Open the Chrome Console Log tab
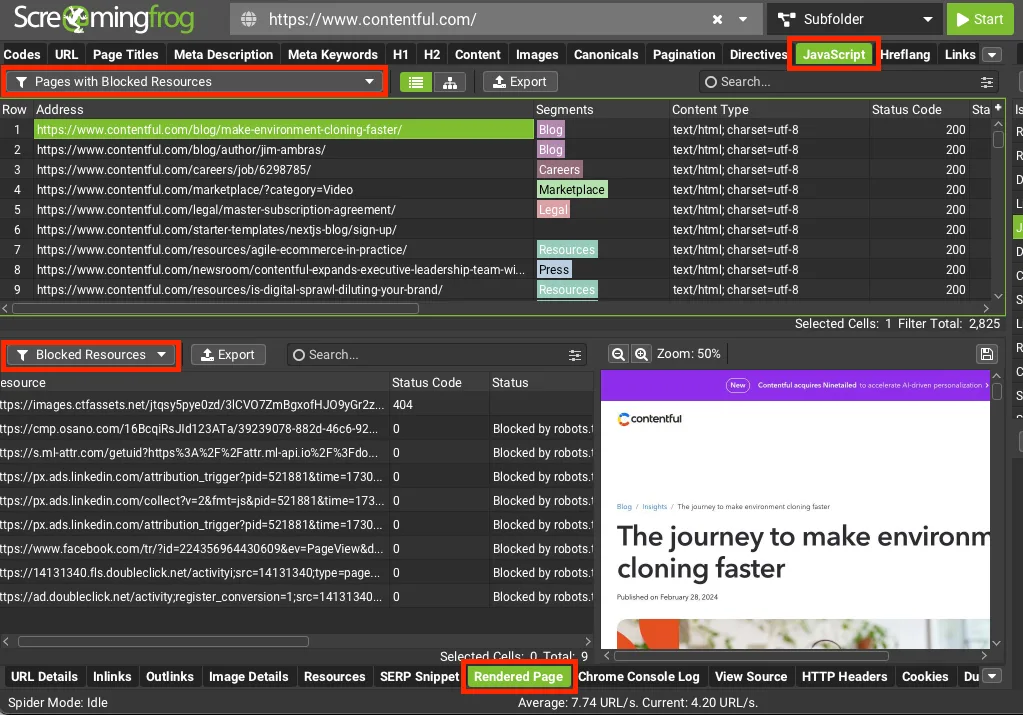 639,677
